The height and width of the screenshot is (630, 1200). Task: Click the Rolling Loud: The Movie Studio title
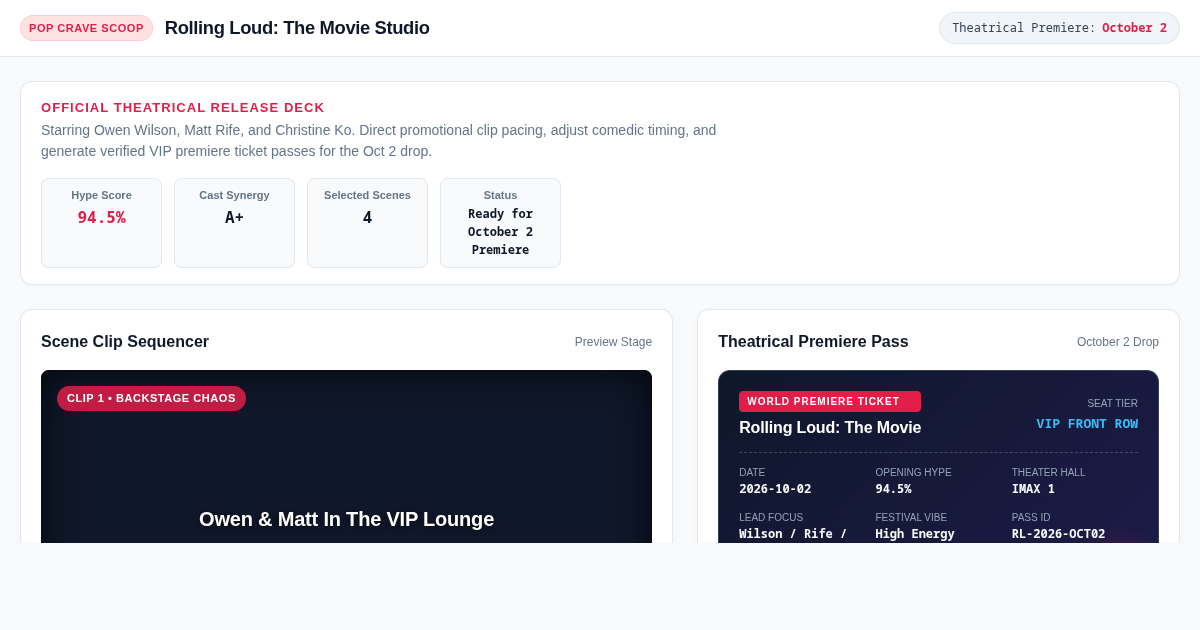pyautogui.click(x=297, y=28)
